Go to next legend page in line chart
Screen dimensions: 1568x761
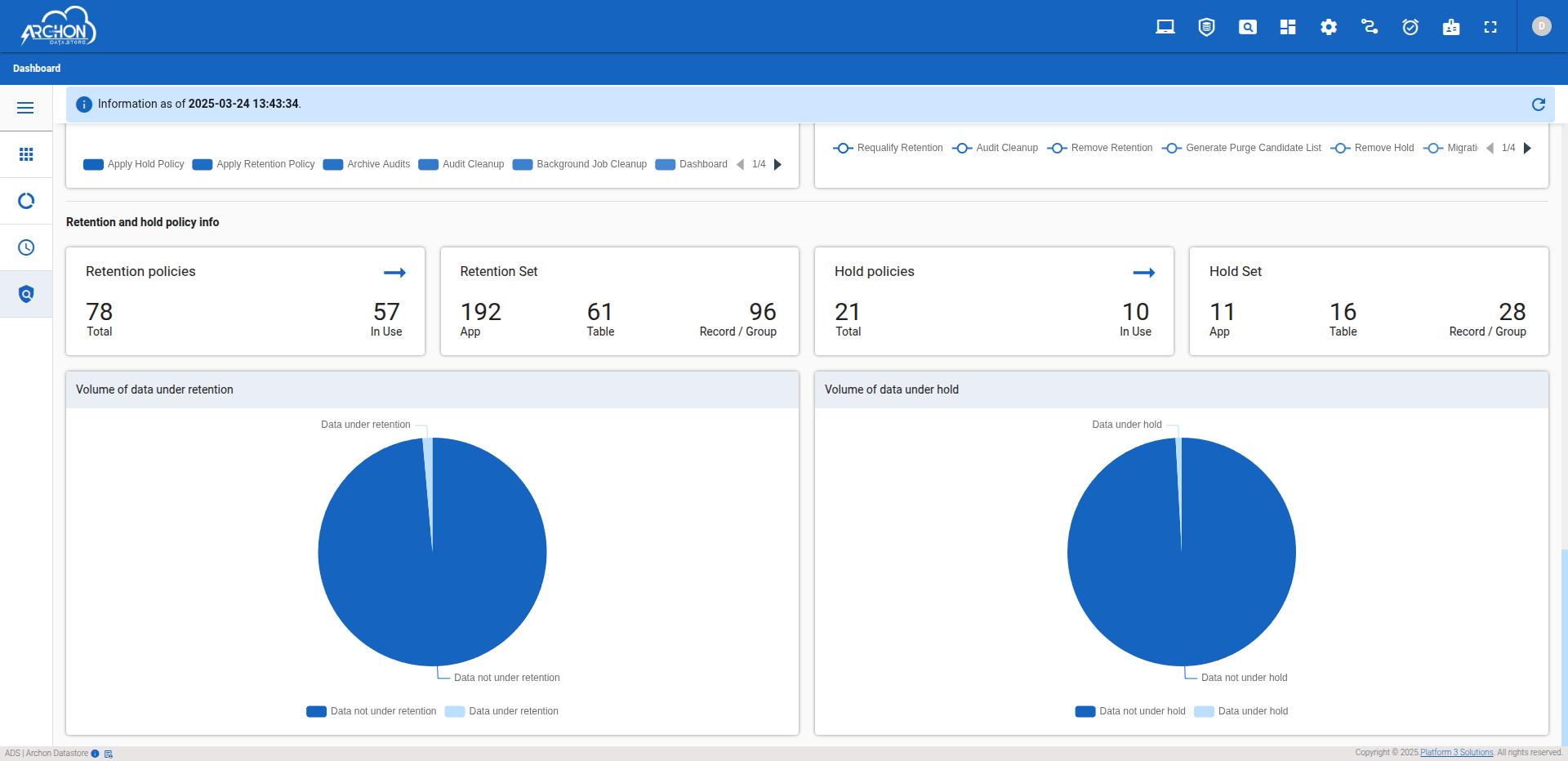1528,148
